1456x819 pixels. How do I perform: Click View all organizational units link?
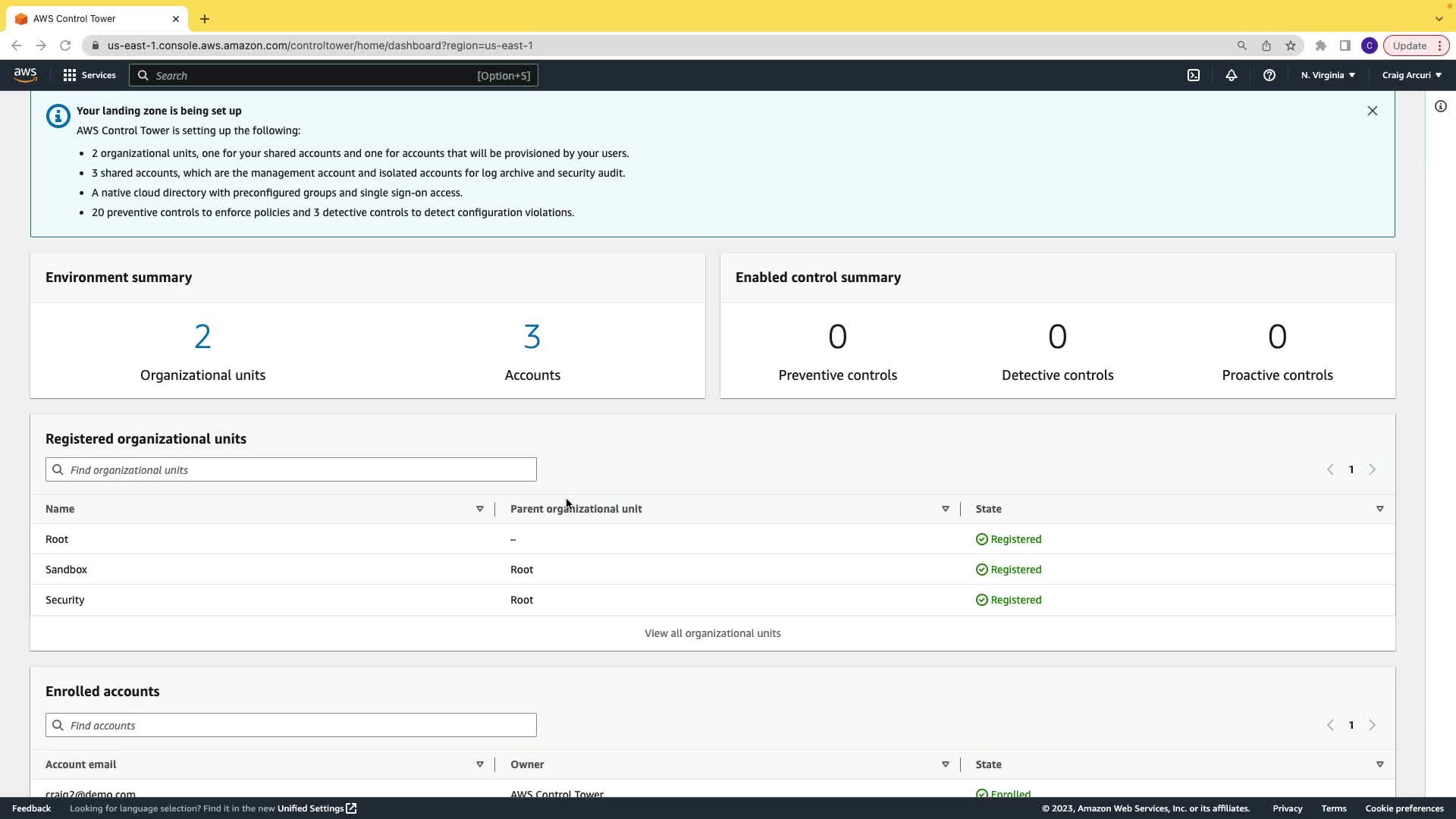pos(712,633)
